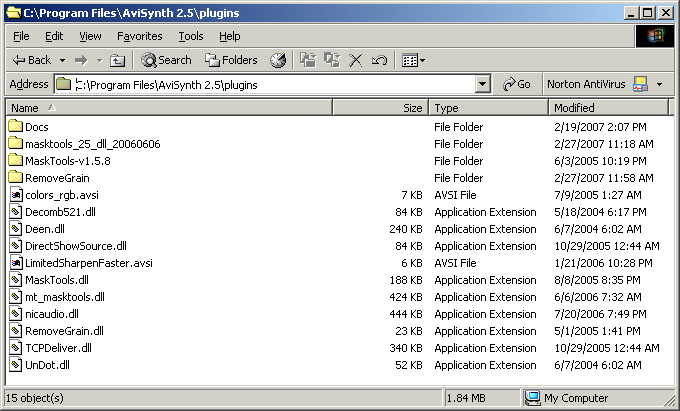The width and height of the screenshot is (680, 411).
Task: Click the Go button
Action: (x=517, y=84)
